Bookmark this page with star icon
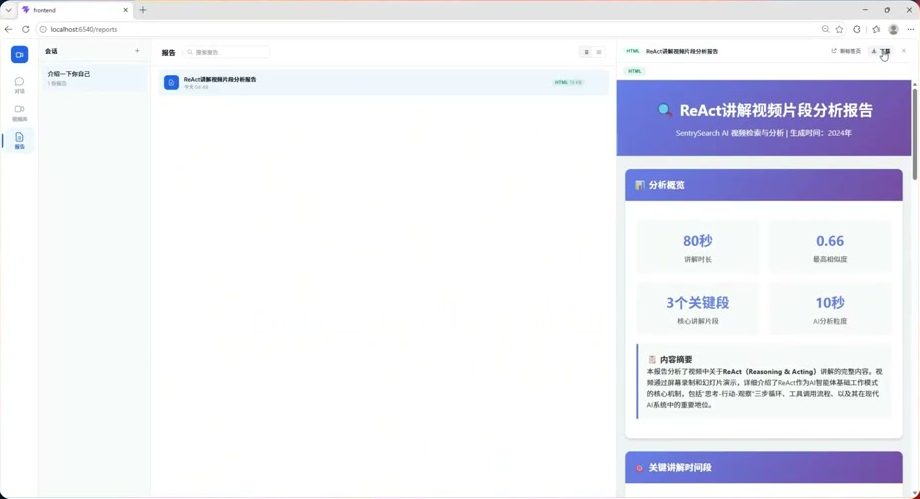This screenshot has height=499, width=920. click(x=840, y=29)
